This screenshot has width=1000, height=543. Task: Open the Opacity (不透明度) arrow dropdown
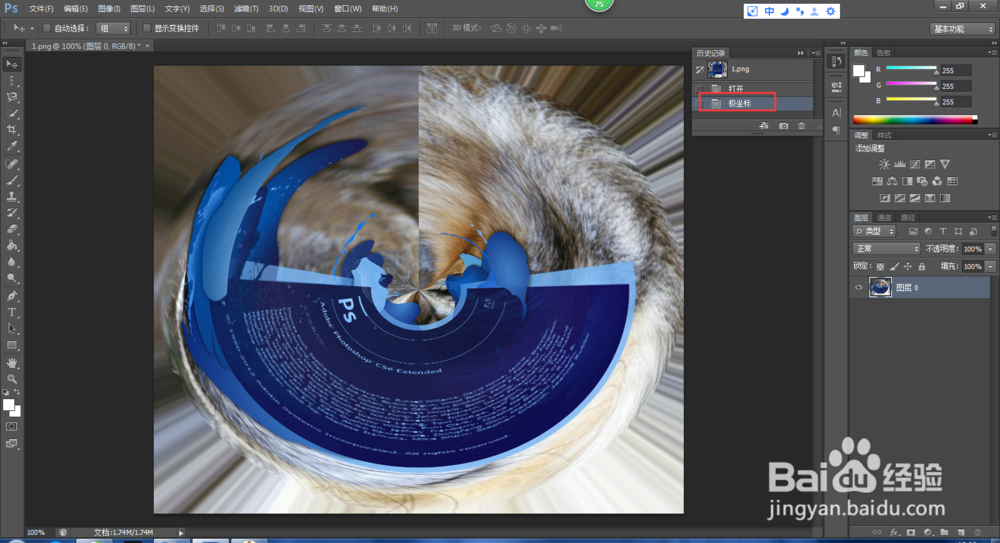(x=990, y=249)
